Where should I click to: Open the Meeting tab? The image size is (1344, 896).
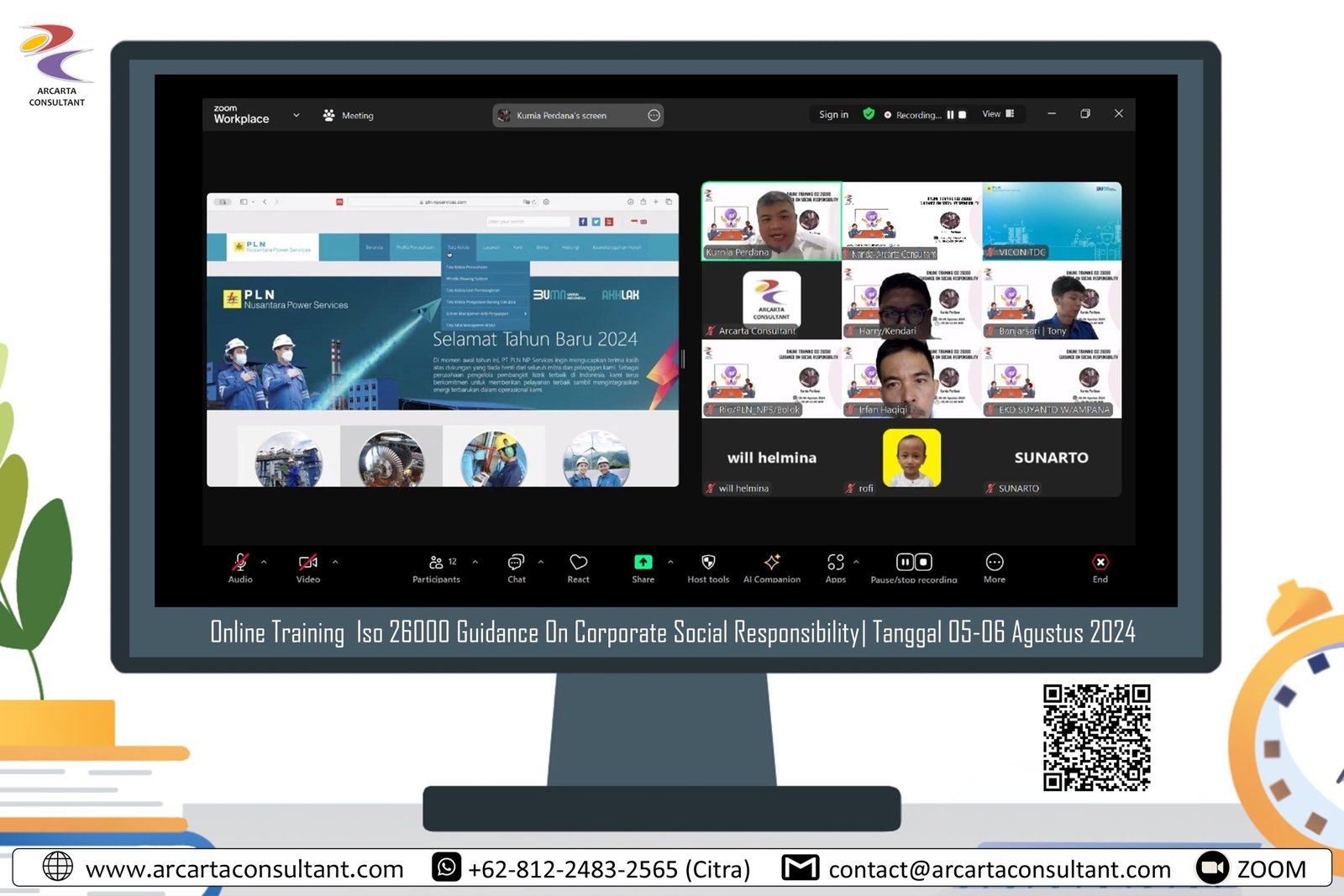[x=349, y=116]
